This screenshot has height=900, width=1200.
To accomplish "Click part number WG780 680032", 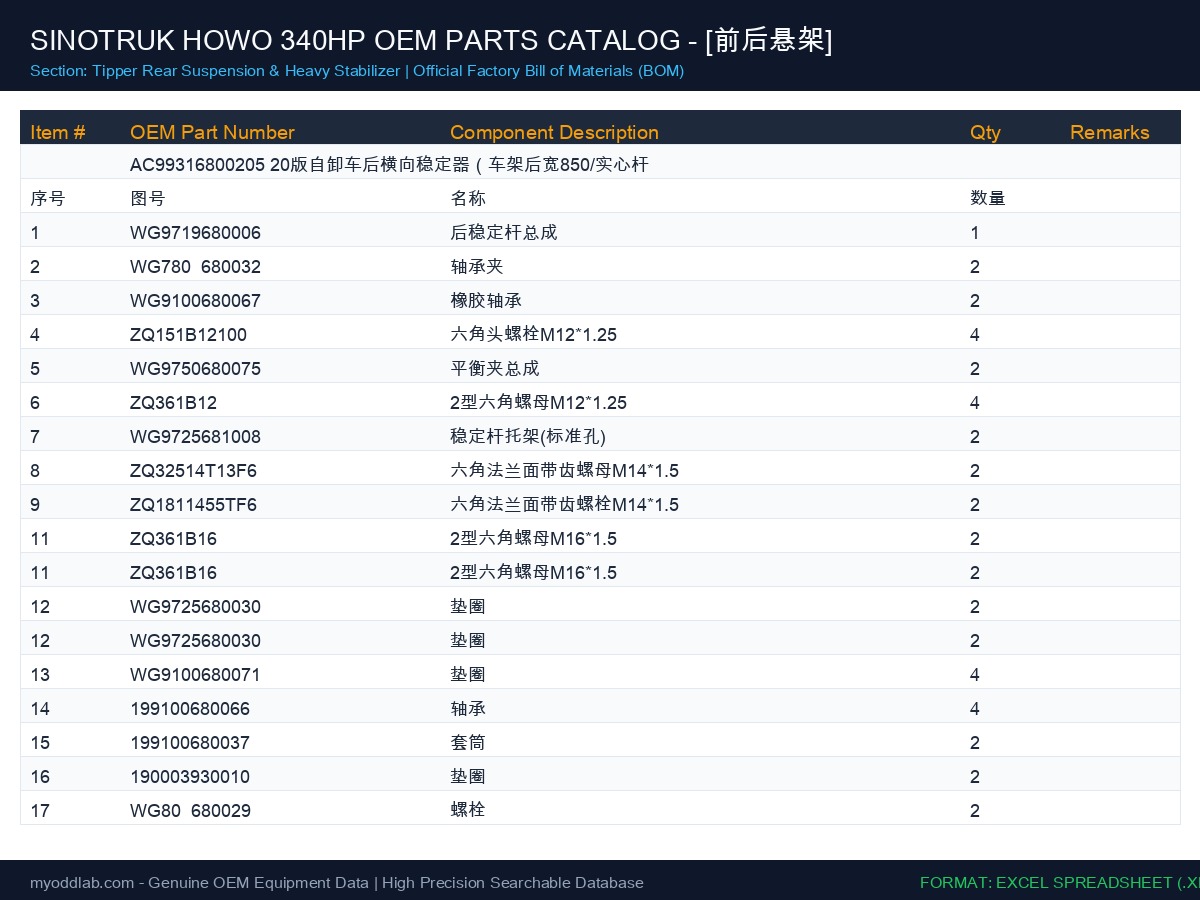I will pyautogui.click(x=195, y=267).
